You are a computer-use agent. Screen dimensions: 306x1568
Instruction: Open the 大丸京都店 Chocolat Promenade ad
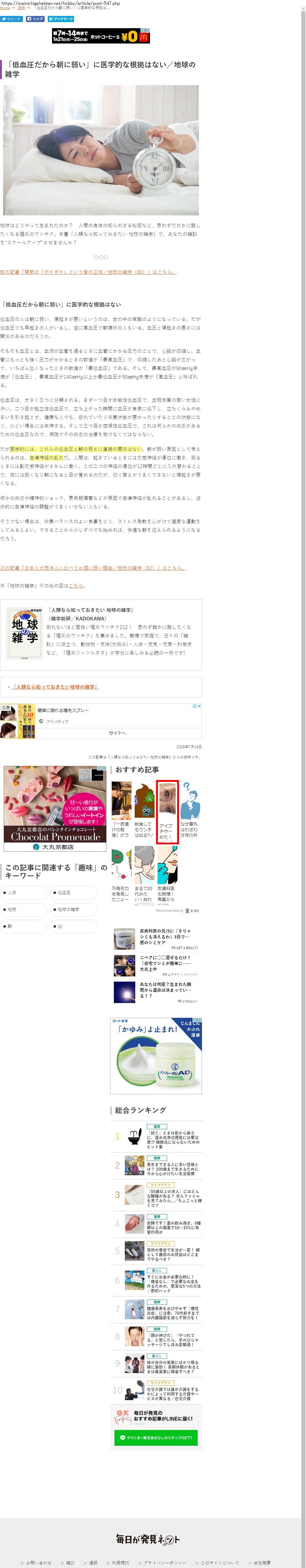pyautogui.click(x=55, y=808)
